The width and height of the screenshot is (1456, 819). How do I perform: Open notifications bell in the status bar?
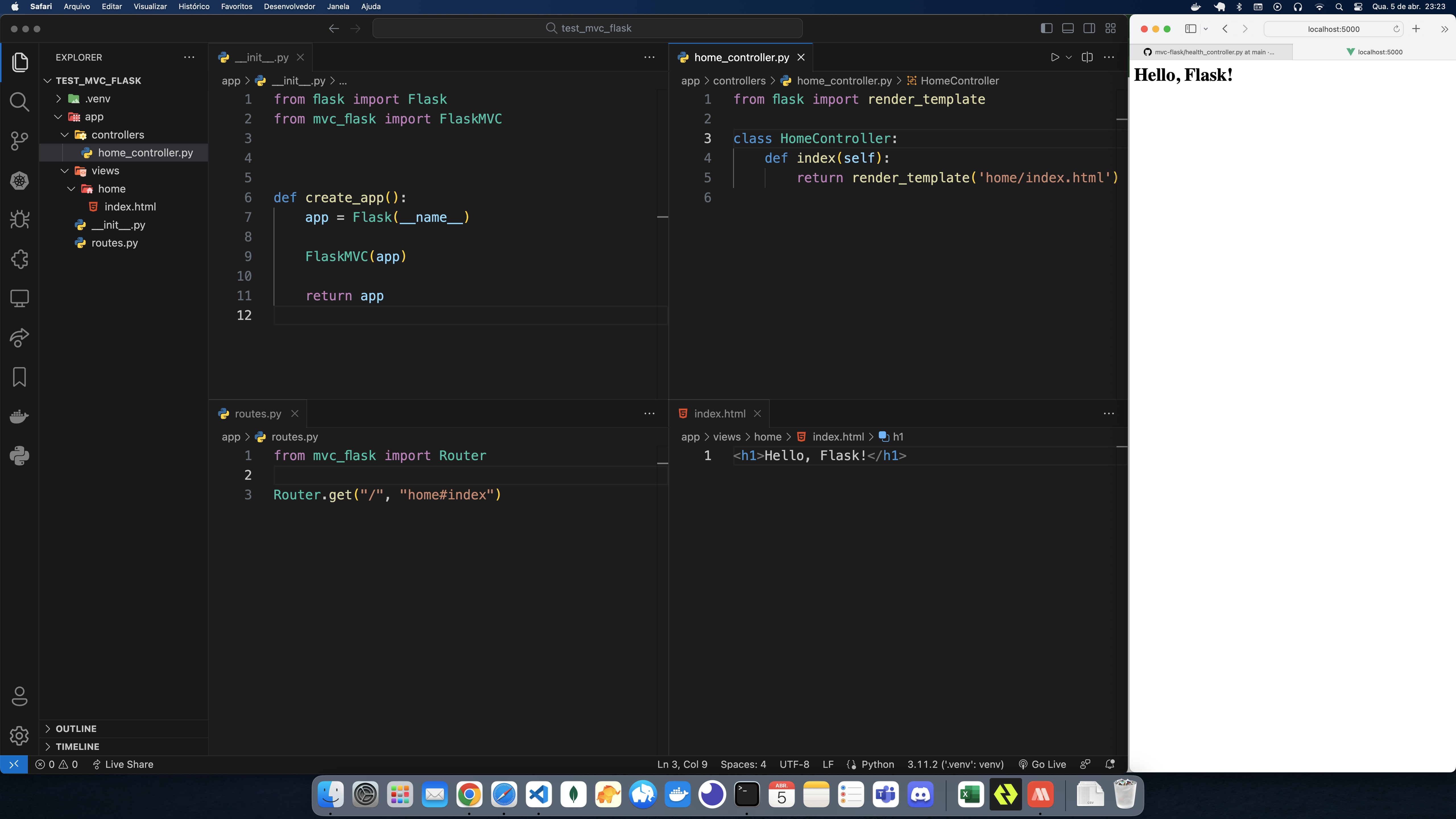1110,765
